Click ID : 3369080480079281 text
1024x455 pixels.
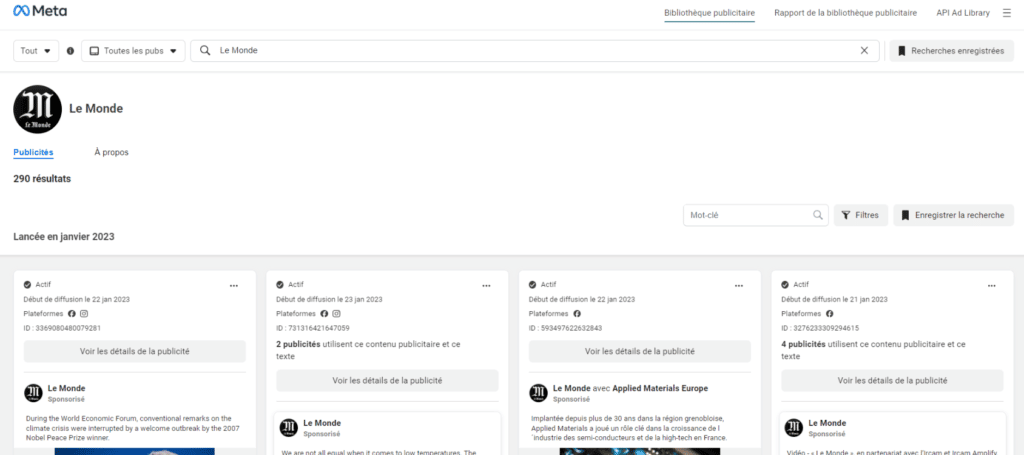click(62, 328)
